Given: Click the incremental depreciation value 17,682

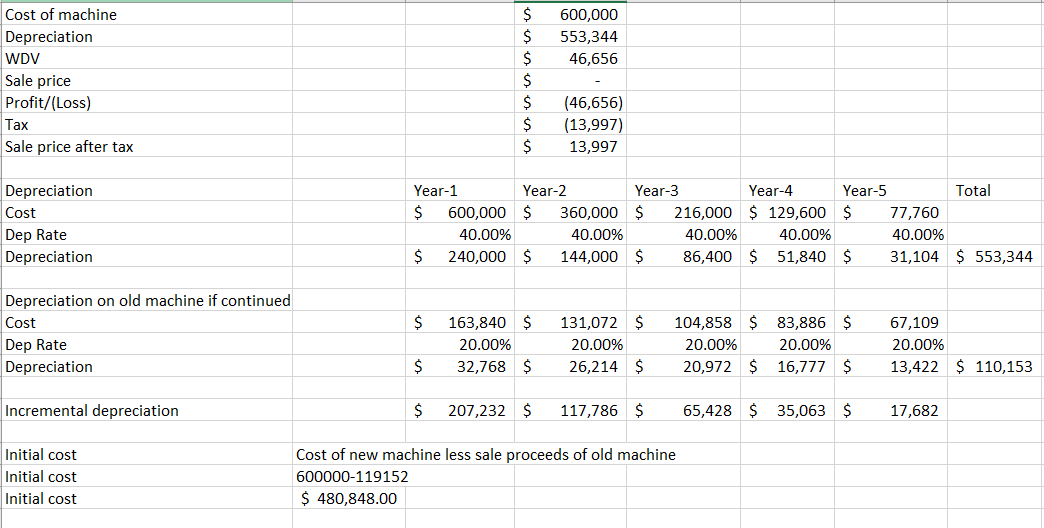Looking at the screenshot, I should click(x=913, y=411).
